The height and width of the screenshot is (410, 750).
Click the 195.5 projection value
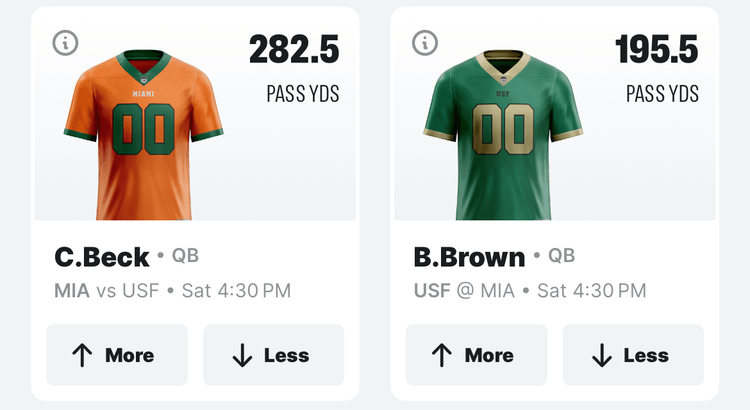click(x=656, y=49)
